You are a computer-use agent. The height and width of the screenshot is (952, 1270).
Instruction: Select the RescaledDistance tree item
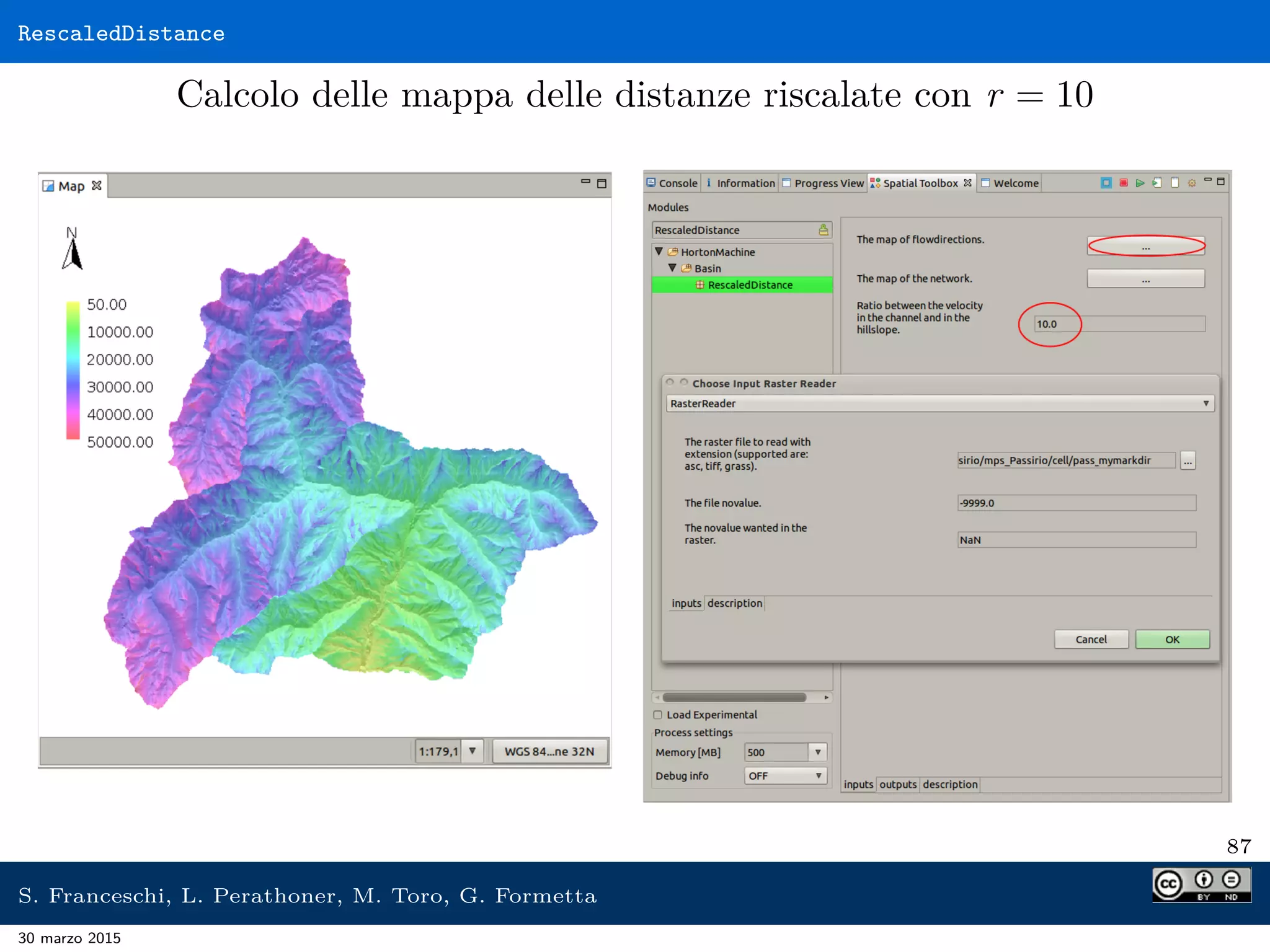[x=742, y=285]
